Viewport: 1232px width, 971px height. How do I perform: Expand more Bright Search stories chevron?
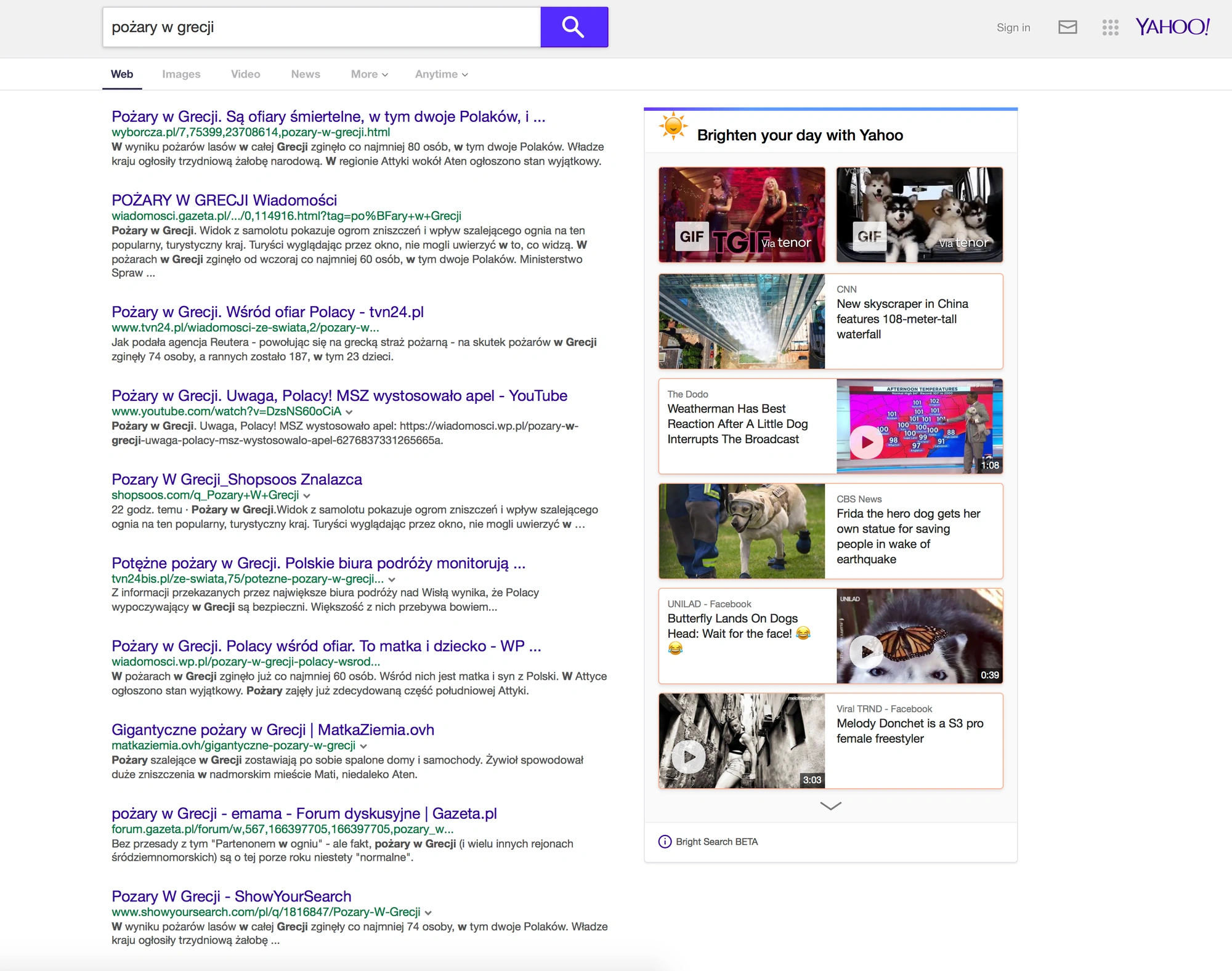point(830,806)
